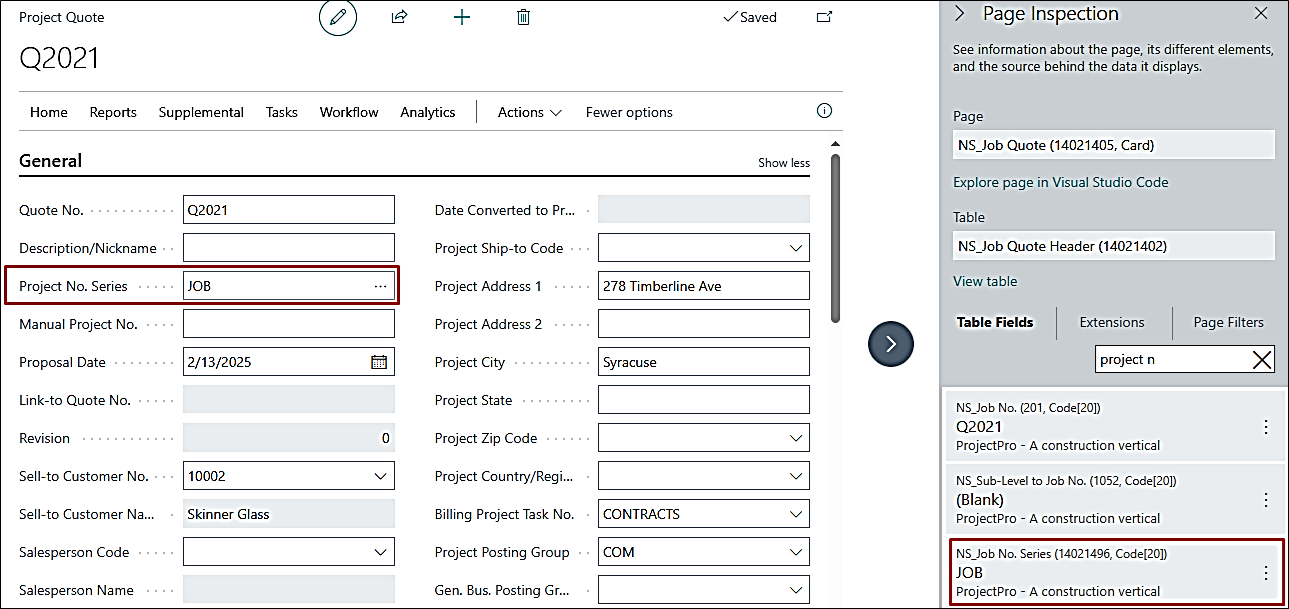Open the Tasks menu
The height and width of the screenshot is (609, 1289).
pos(282,112)
